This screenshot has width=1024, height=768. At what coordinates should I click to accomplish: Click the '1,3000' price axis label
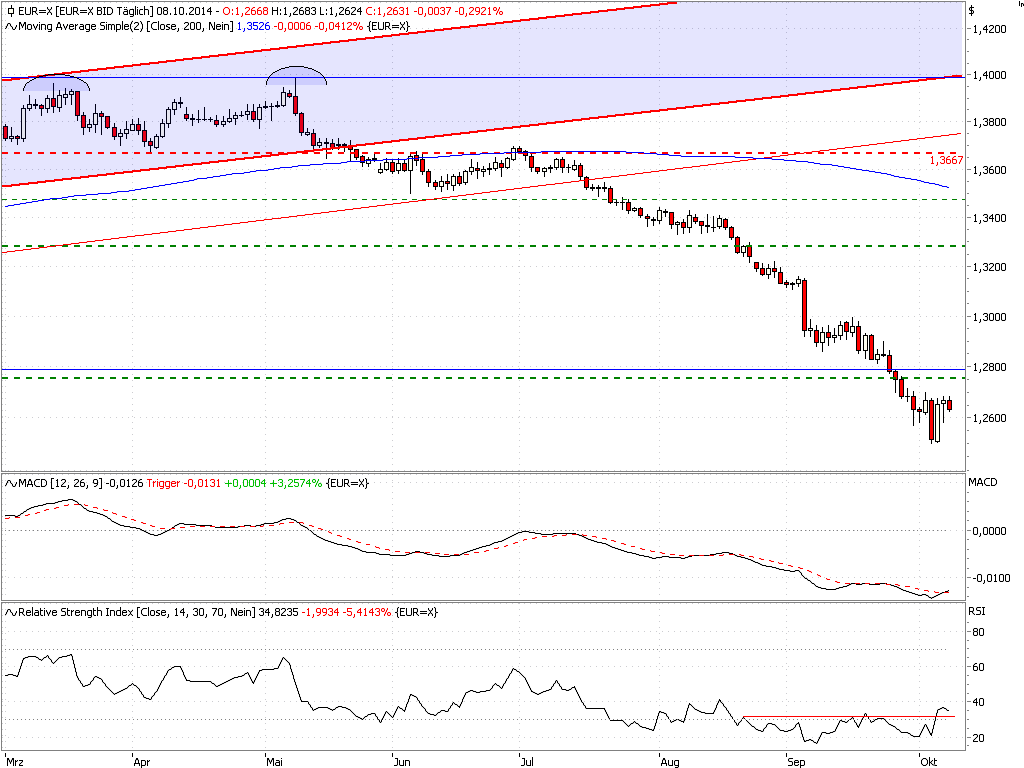[x=989, y=317]
